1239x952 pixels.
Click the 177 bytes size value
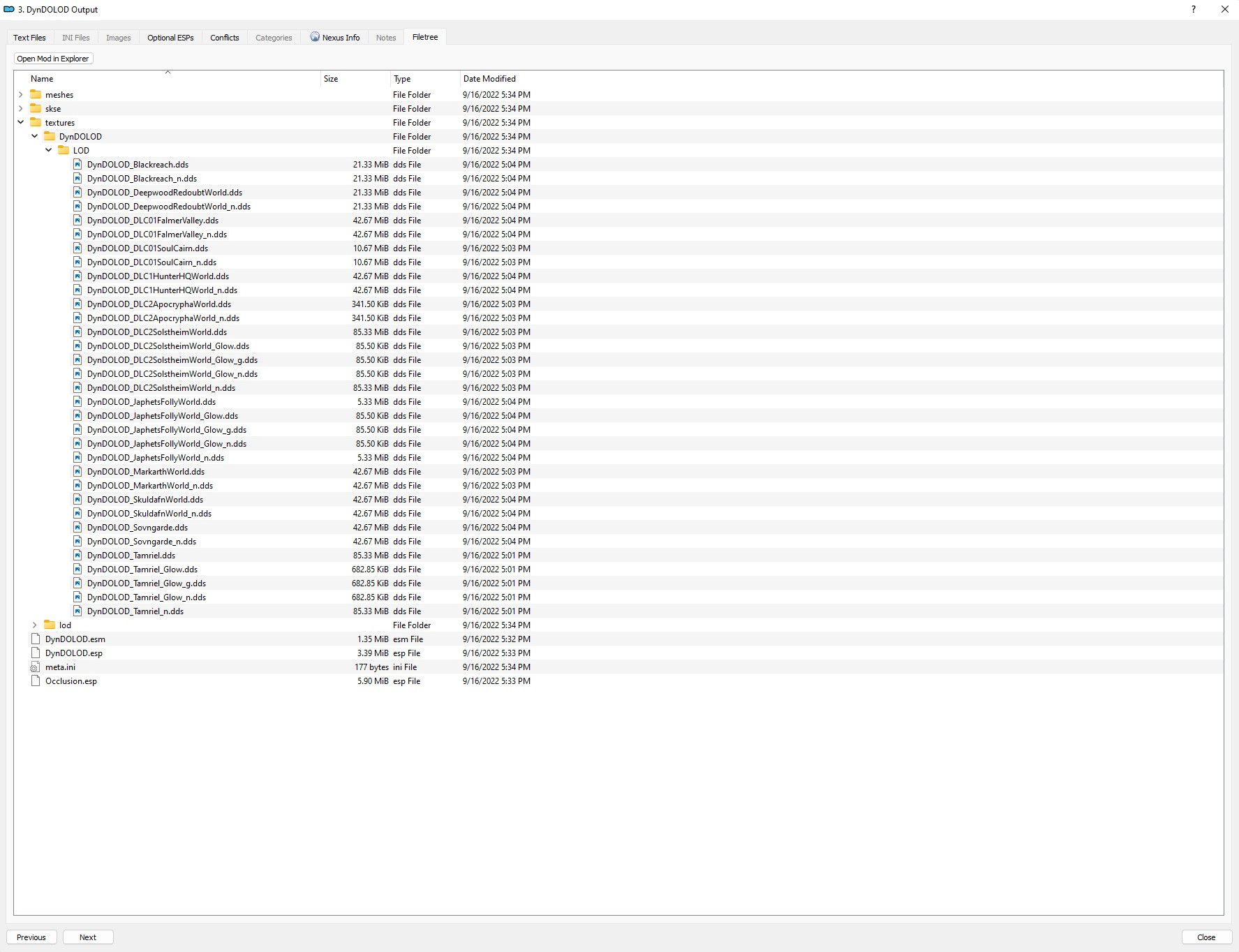click(371, 667)
